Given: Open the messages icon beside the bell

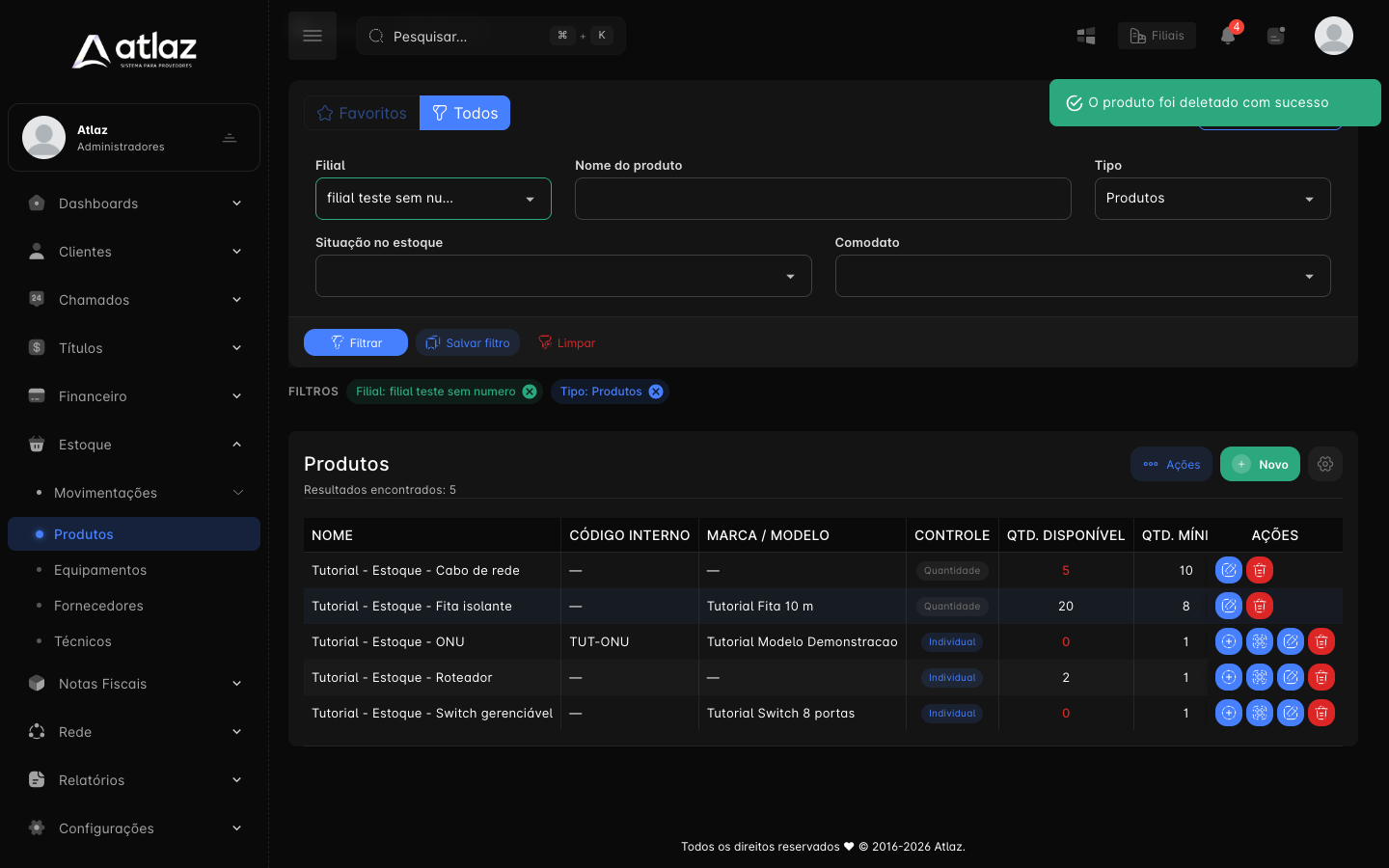Looking at the screenshot, I should click(x=1276, y=36).
